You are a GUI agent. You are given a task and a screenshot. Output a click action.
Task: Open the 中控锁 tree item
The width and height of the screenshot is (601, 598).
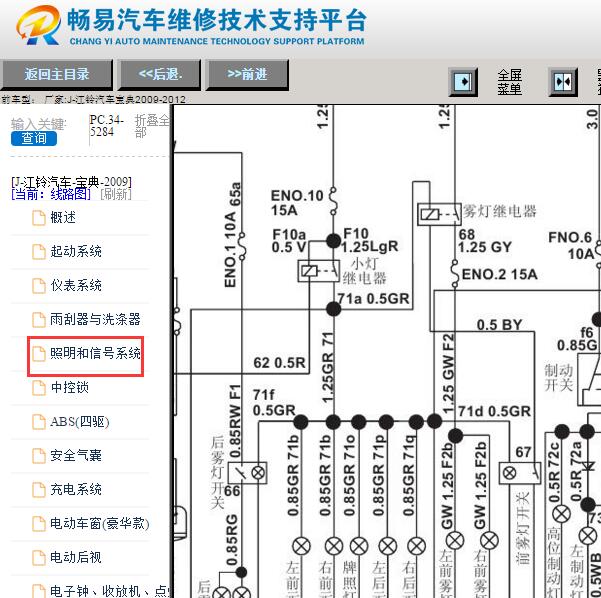pyautogui.click(x=69, y=388)
